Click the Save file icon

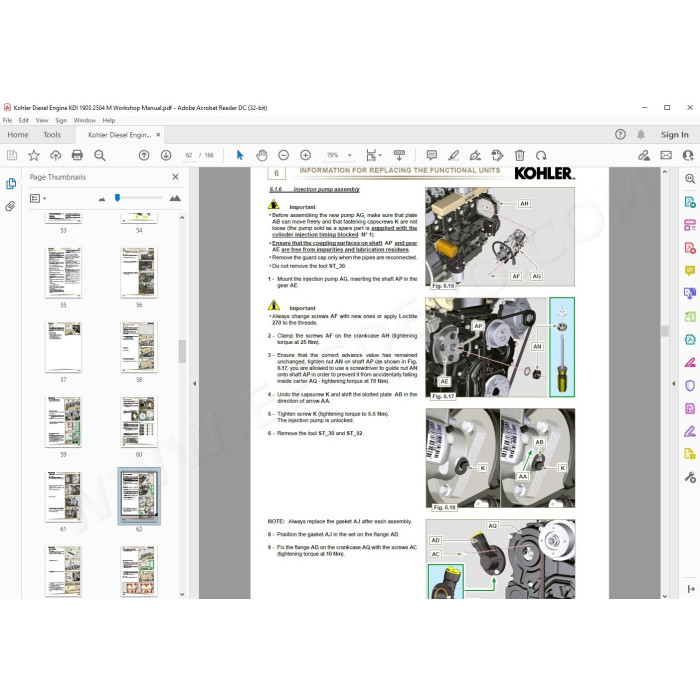click(x=12, y=155)
